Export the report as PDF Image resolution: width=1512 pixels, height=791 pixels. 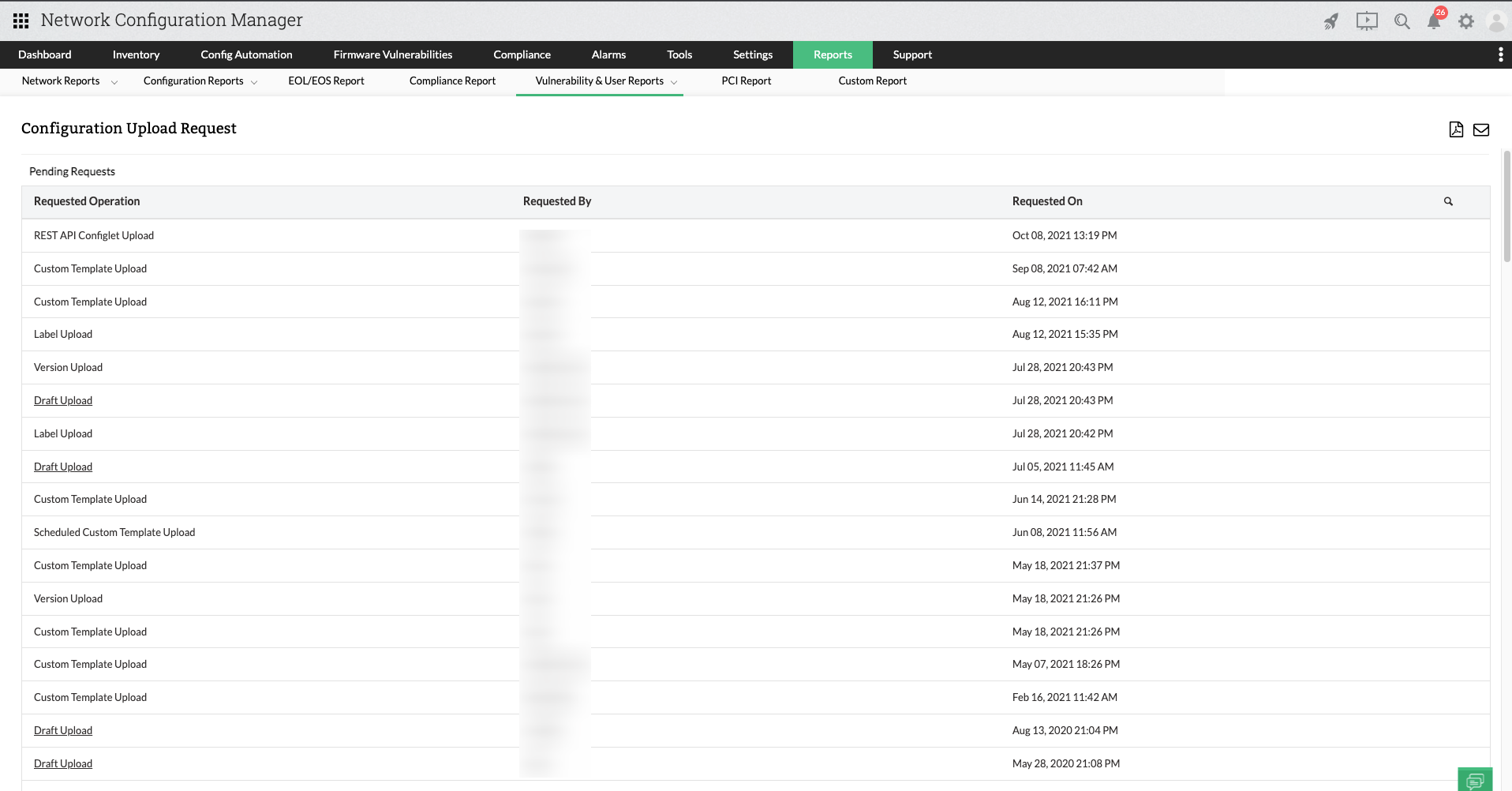1456,129
